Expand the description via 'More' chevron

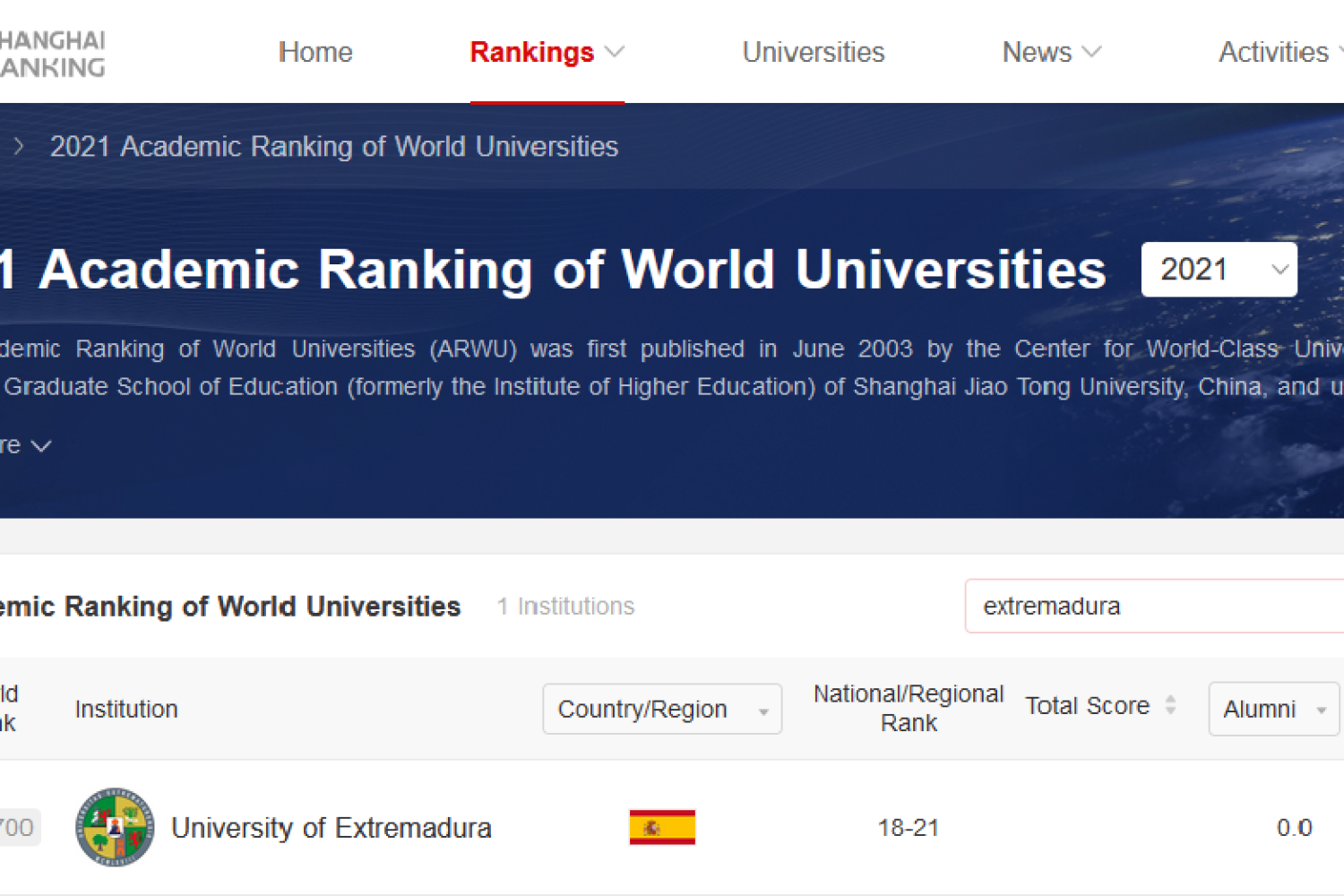coord(41,445)
